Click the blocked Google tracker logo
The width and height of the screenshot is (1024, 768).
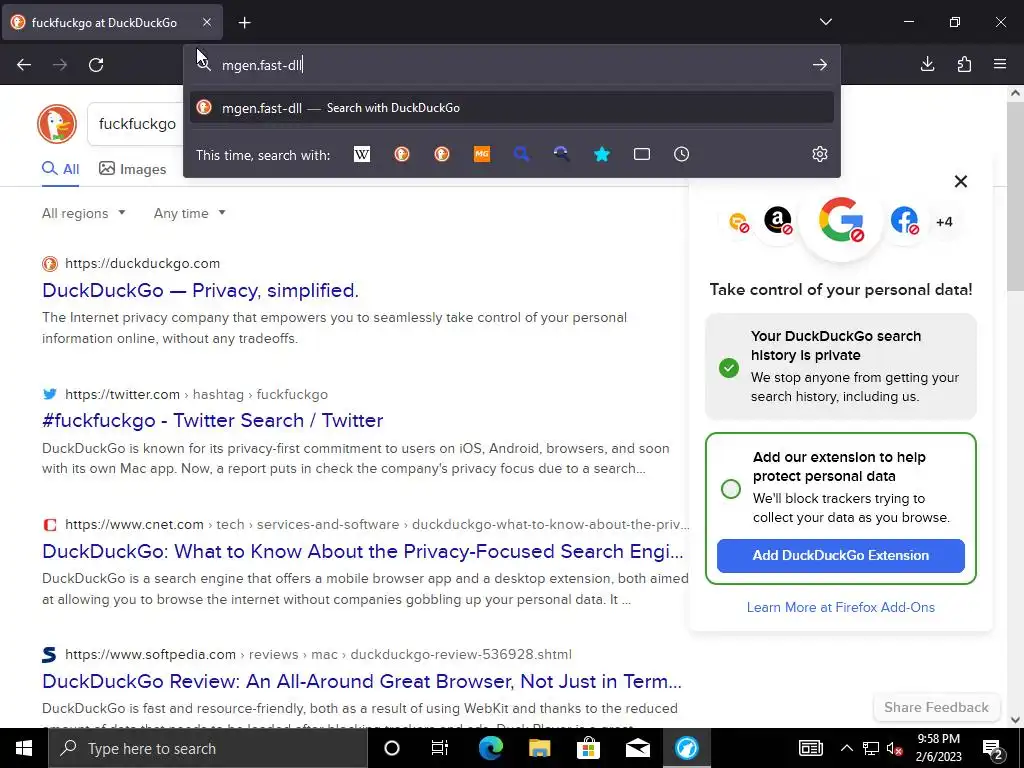[841, 219]
